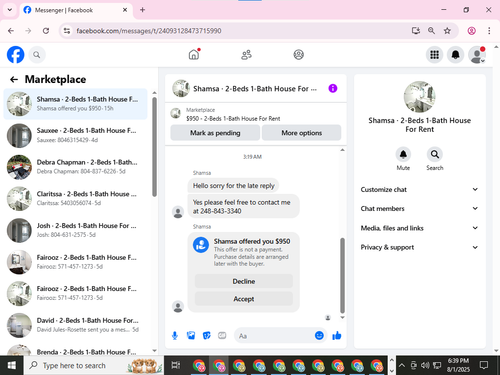The width and height of the screenshot is (500, 375).
Task: Click Shamsa listing profile thumbnail in right panel
Action: (x=419, y=97)
